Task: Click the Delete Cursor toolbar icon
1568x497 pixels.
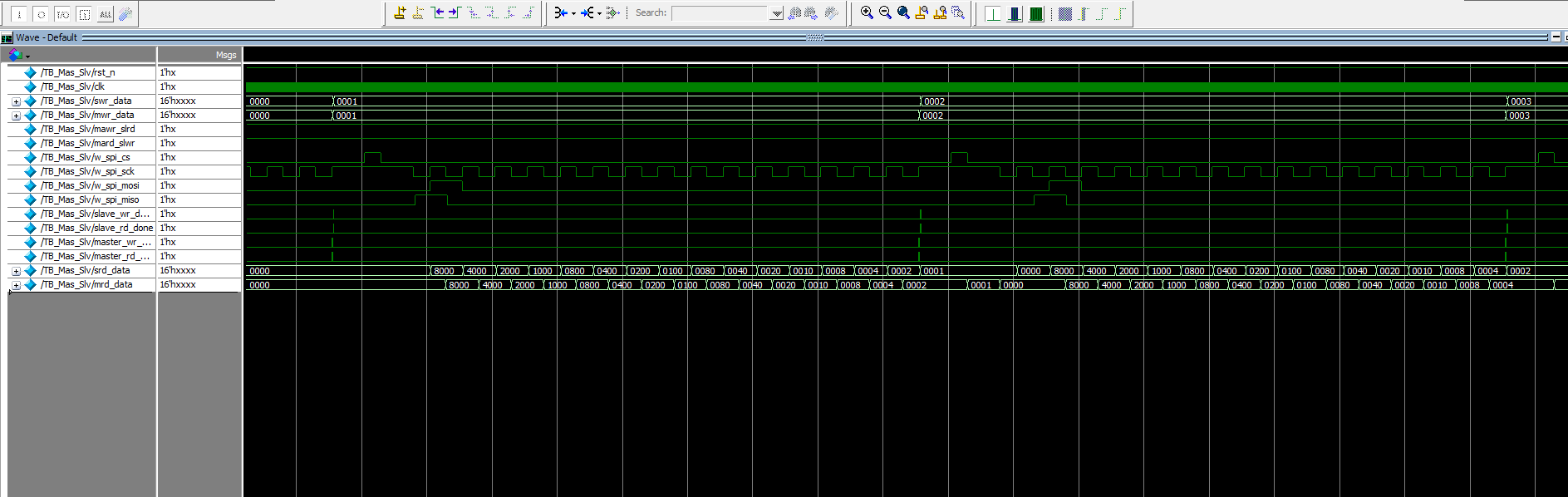Action: [x=418, y=12]
